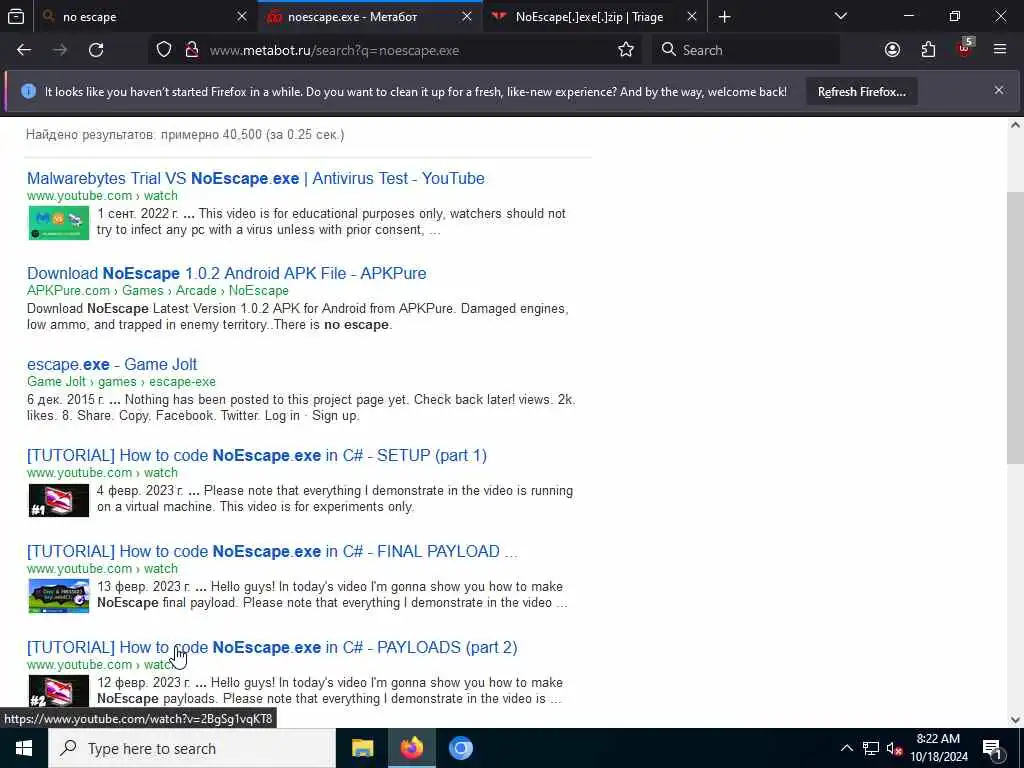
Task: Open NoEscape.exe C# SETUP part 1 tutorial
Action: pos(257,455)
